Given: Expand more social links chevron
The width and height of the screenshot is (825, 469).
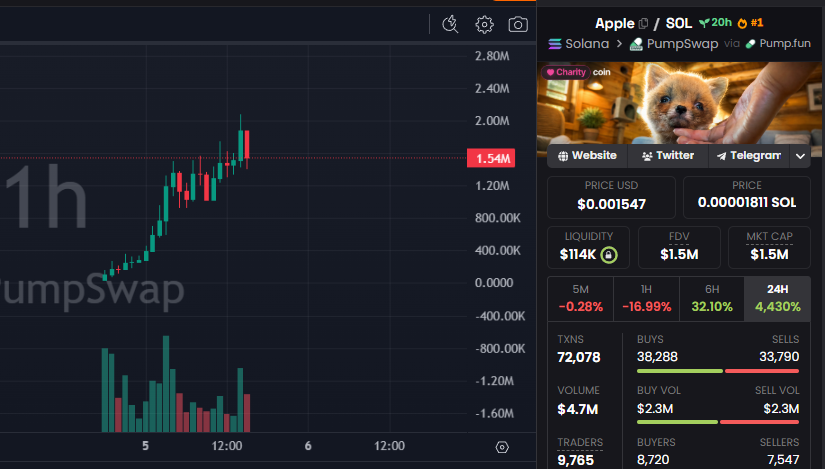Looking at the screenshot, I should point(800,156).
